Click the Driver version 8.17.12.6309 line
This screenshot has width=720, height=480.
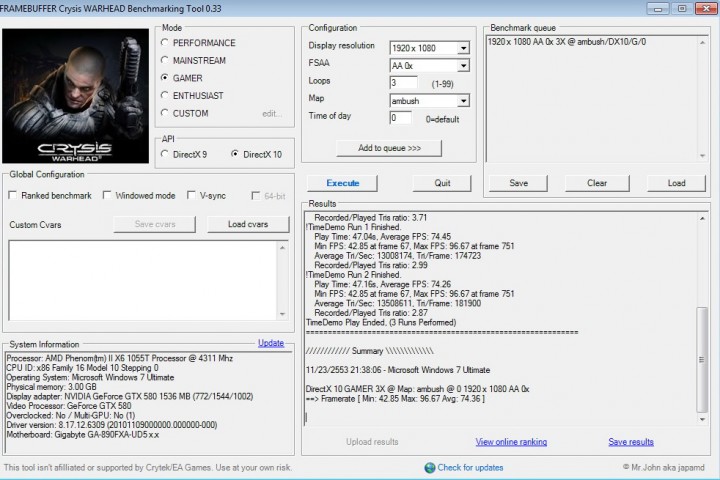(x=112, y=425)
